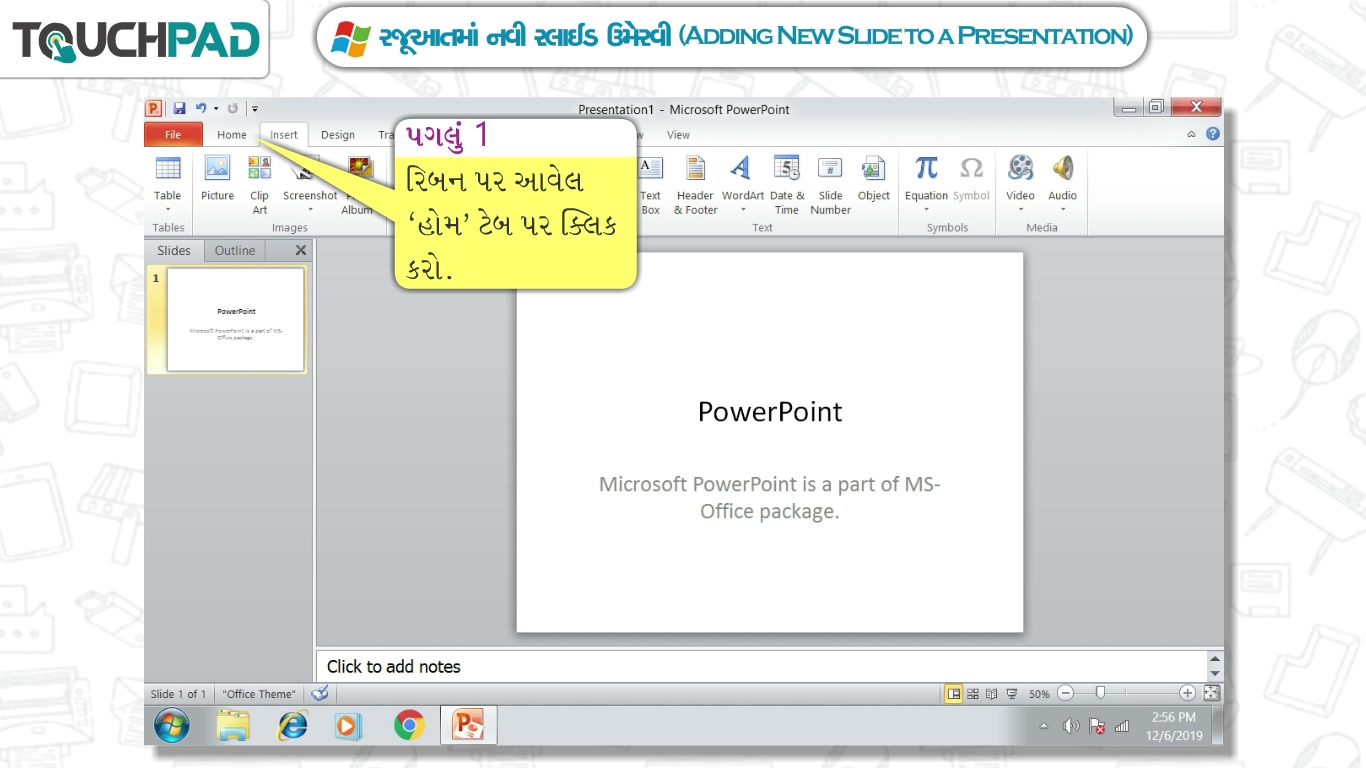The width and height of the screenshot is (1366, 768).
Task: Insert an Equation using pi icon
Action: coord(926,184)
